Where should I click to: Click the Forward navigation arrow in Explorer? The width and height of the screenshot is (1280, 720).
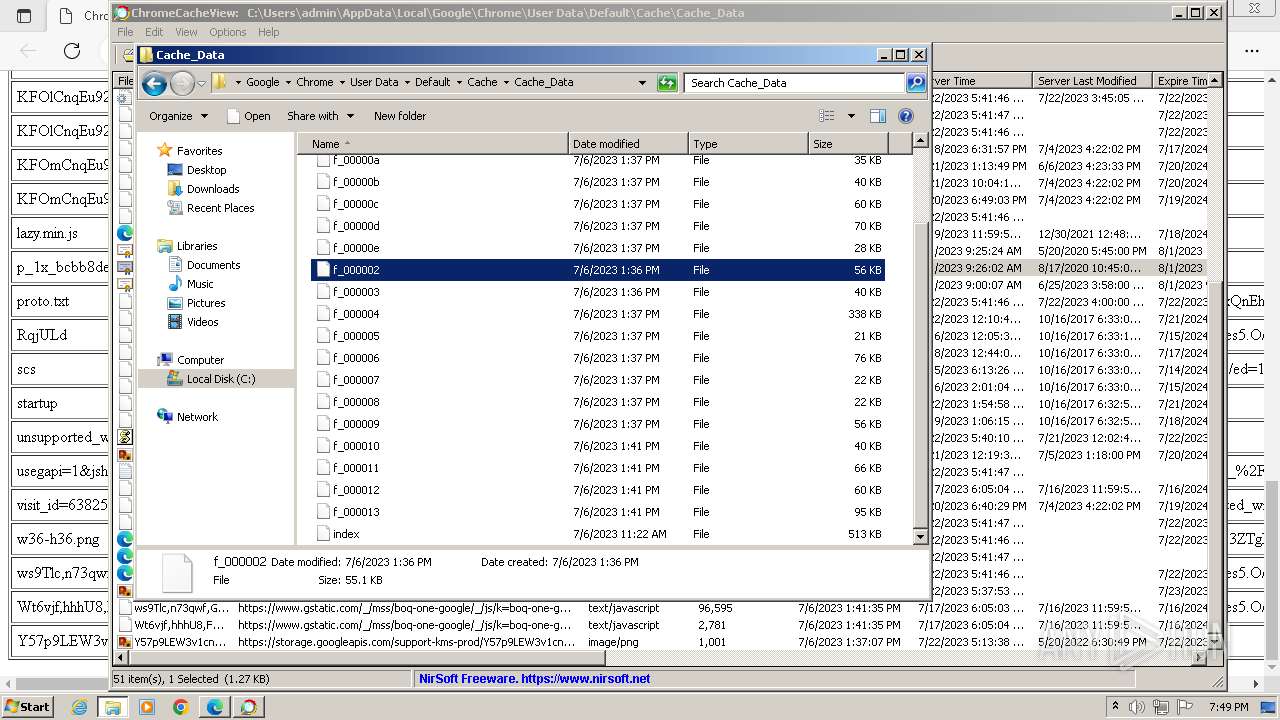click(x=182, y=83)
